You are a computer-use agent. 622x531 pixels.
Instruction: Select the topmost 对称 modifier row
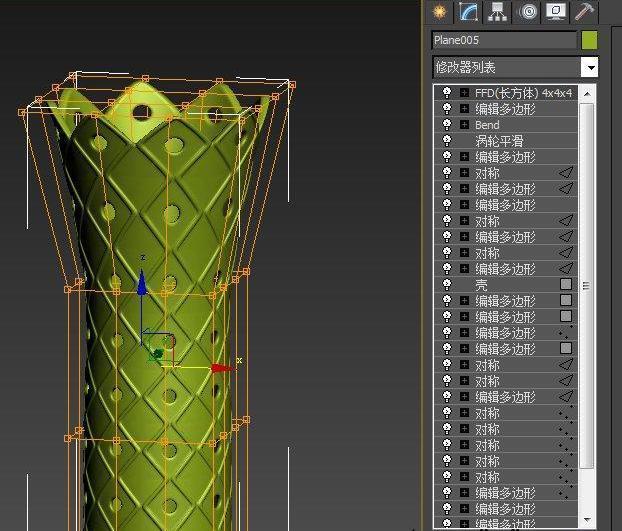[x=506, y=173]
